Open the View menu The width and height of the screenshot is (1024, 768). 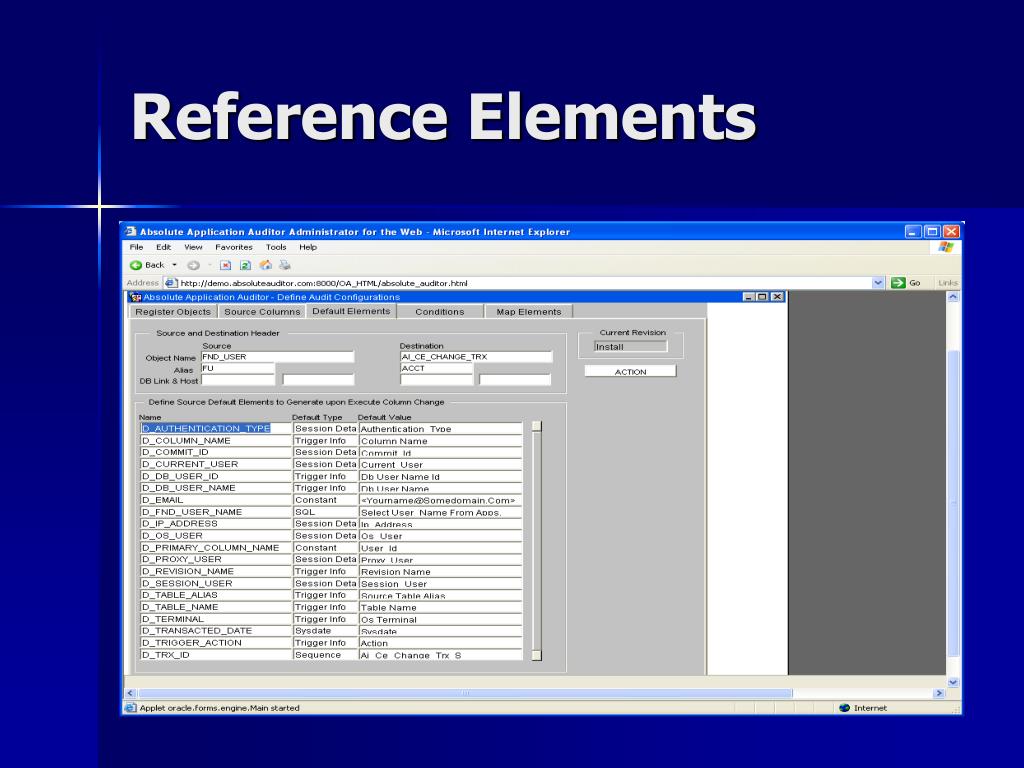tap(193, 248)
